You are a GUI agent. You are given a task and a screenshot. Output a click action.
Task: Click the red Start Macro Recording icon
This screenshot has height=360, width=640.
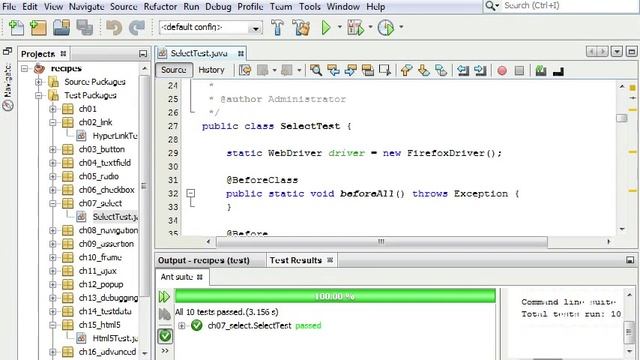[502, 71]
